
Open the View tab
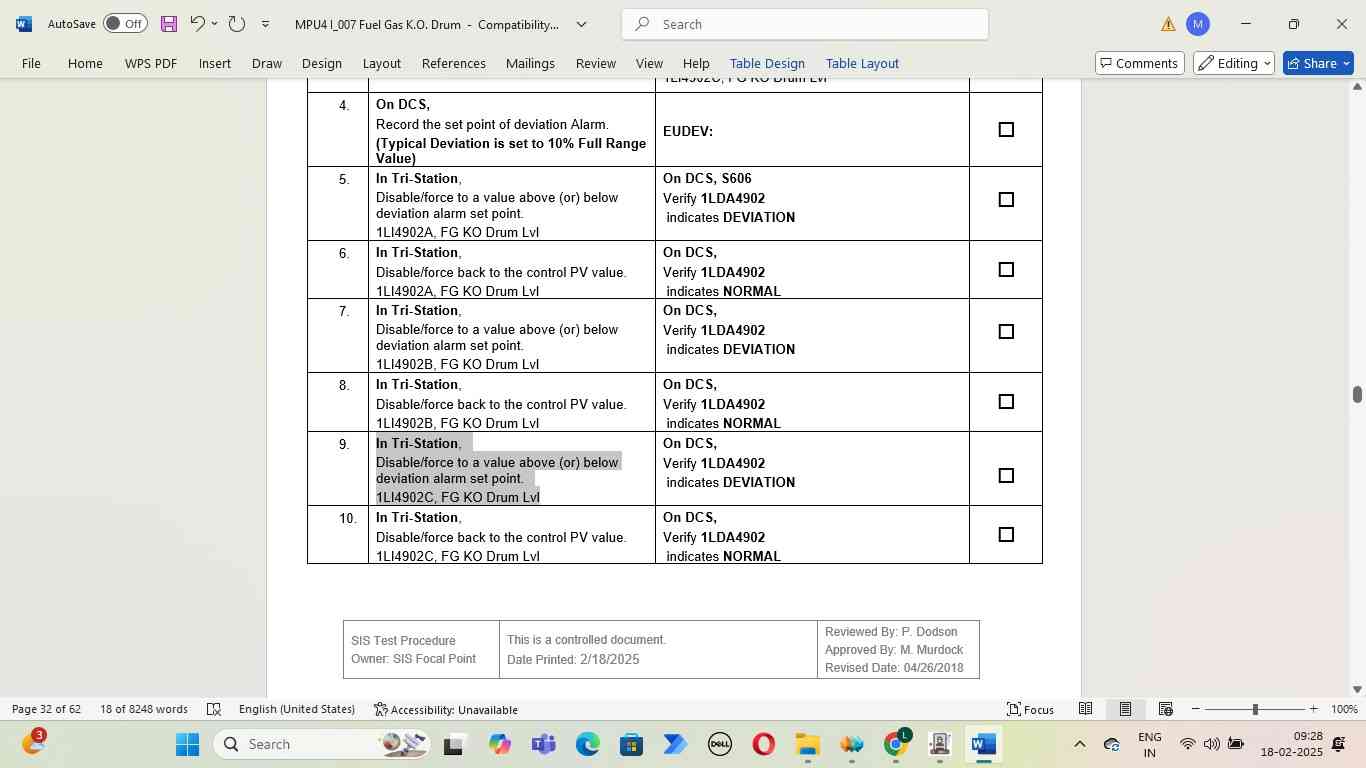(x=649, y=63)
